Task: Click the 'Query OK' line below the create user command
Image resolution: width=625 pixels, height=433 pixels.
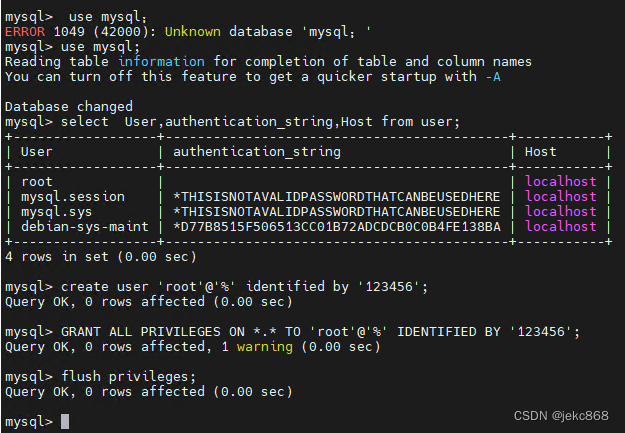Action: [149, 302]
